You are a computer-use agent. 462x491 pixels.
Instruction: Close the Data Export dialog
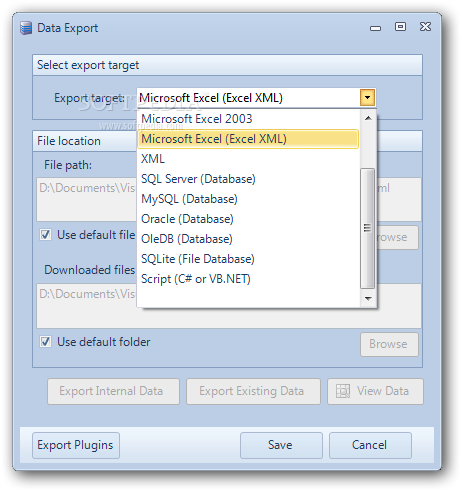(425, 26)
